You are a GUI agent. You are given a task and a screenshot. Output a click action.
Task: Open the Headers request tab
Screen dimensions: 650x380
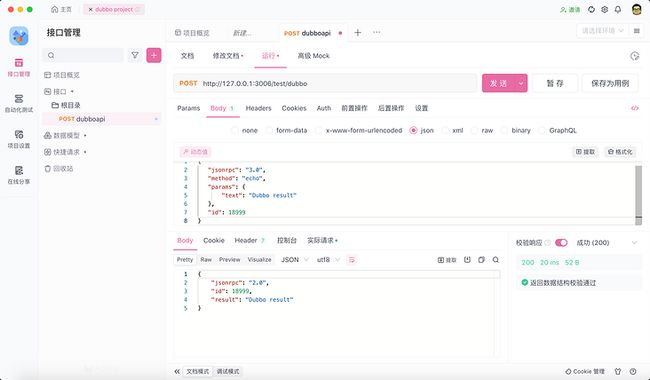[x=258, y=108]
